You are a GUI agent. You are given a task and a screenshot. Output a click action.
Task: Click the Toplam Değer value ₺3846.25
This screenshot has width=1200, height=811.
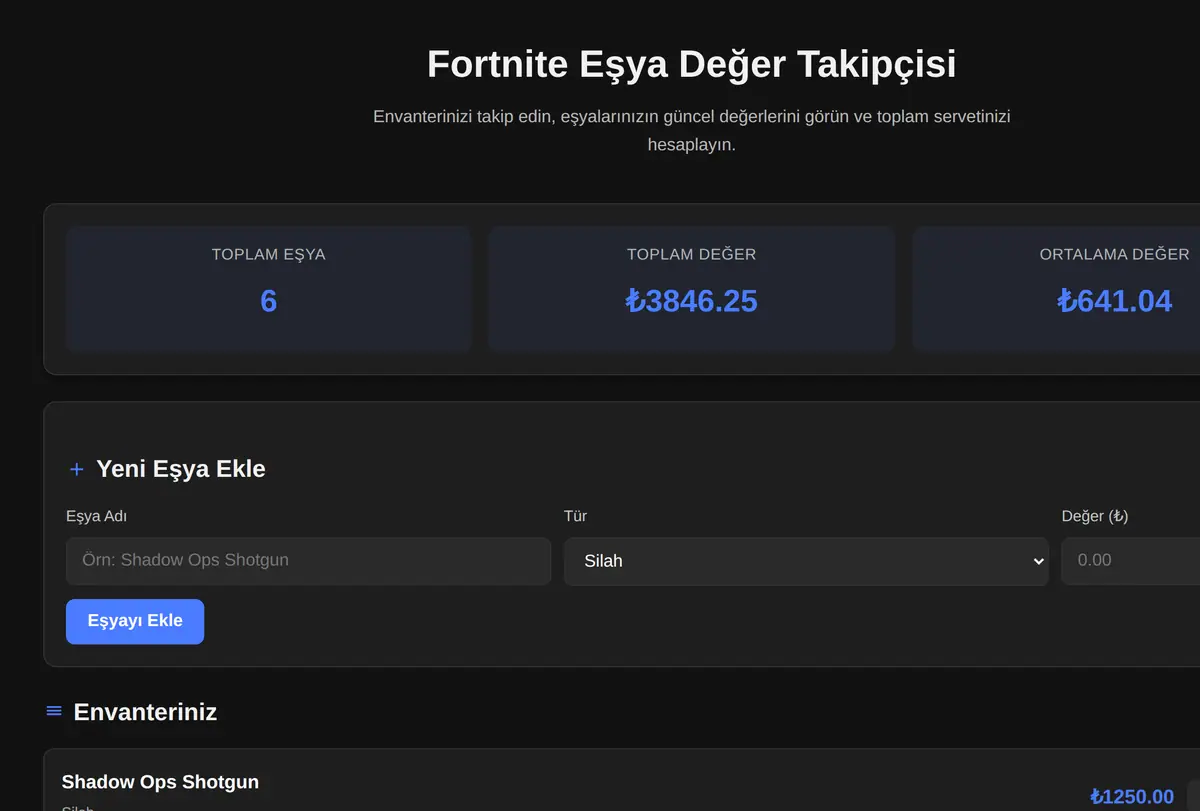(691, 300)
